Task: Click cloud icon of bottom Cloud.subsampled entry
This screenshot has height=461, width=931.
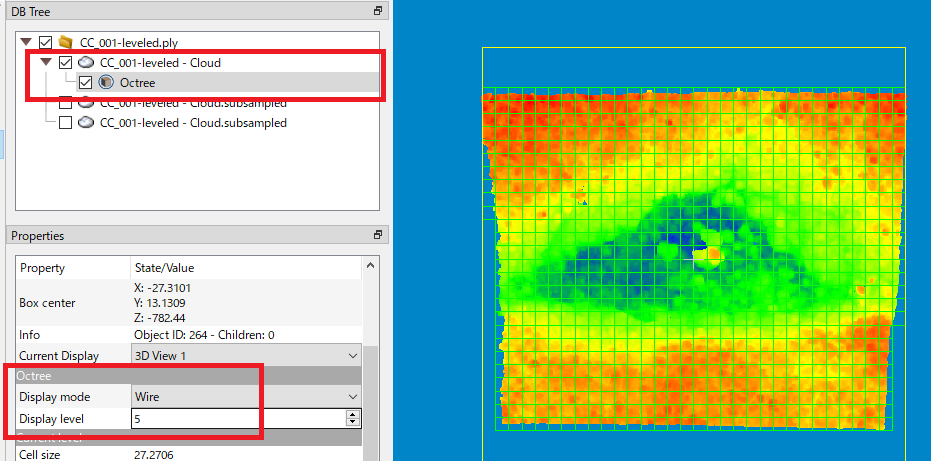Action: tap(87, 123)
